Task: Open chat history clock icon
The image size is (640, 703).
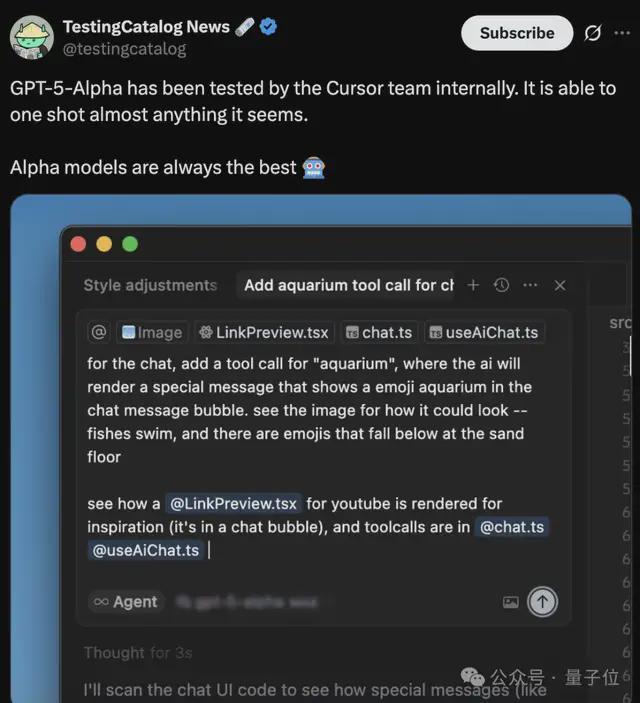Action: coord(501,285)
